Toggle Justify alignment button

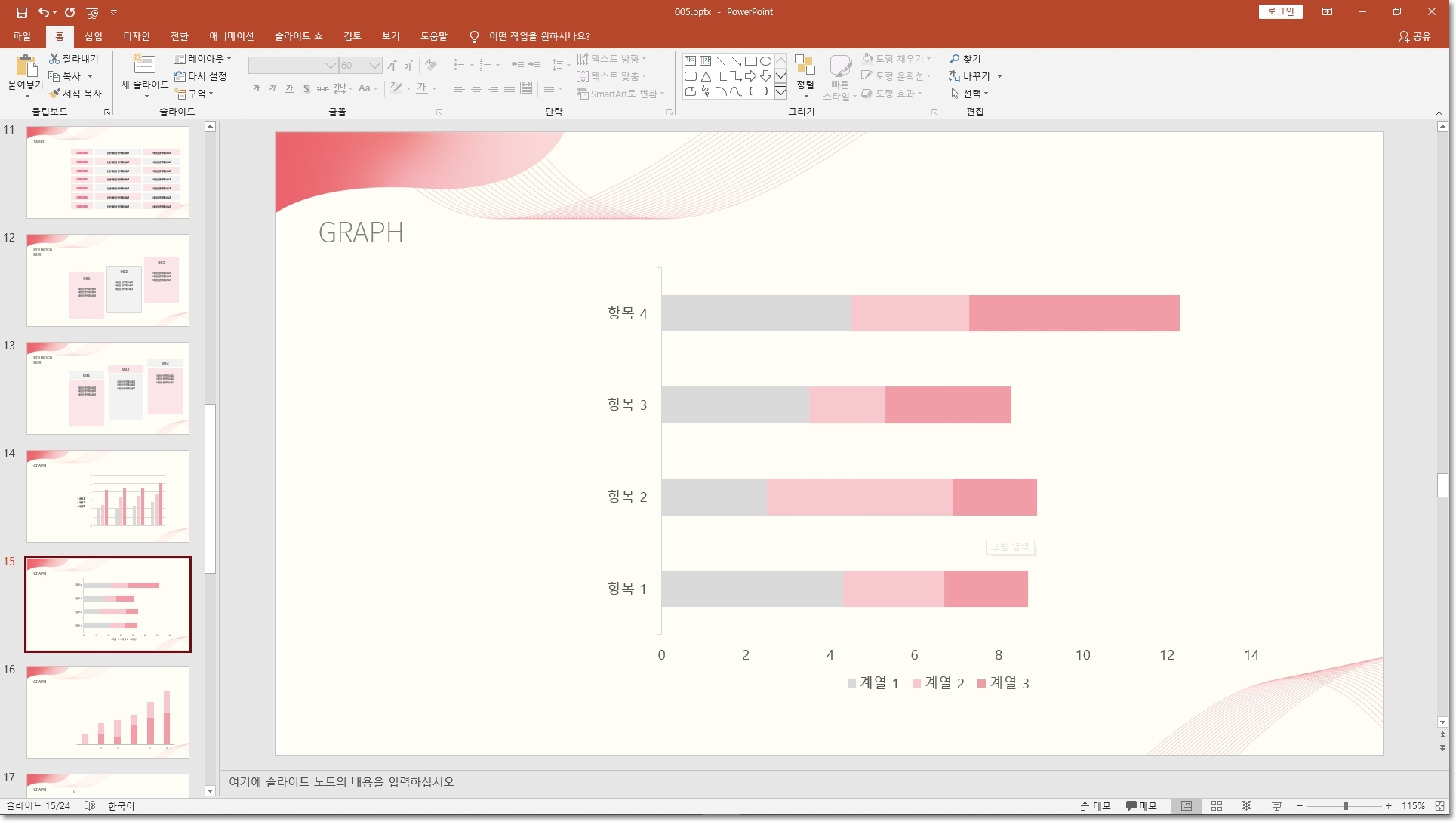pyautogui.click(x=509, y=88)
